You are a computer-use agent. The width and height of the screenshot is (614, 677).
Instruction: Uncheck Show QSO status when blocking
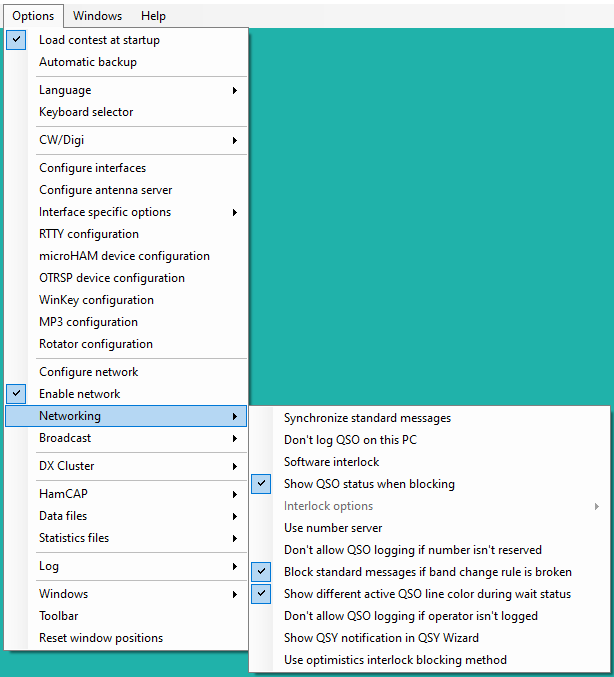coord(430,484)
